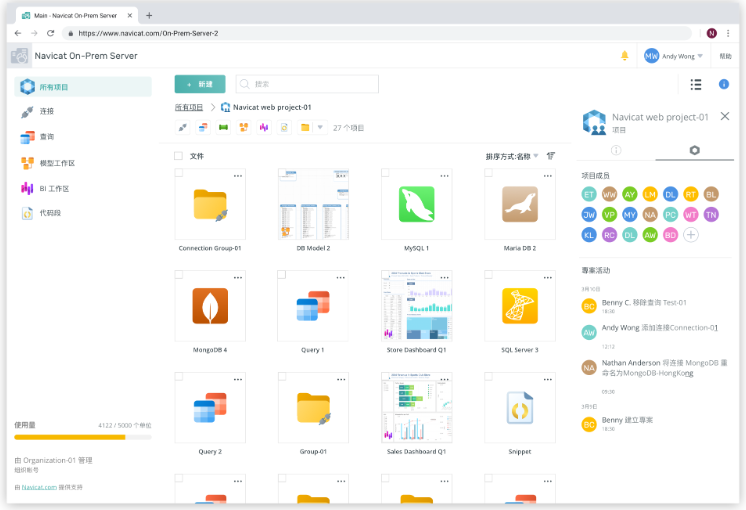Check the MongoDB 4 checkbox
746x510 pixels.
point(179,275)
